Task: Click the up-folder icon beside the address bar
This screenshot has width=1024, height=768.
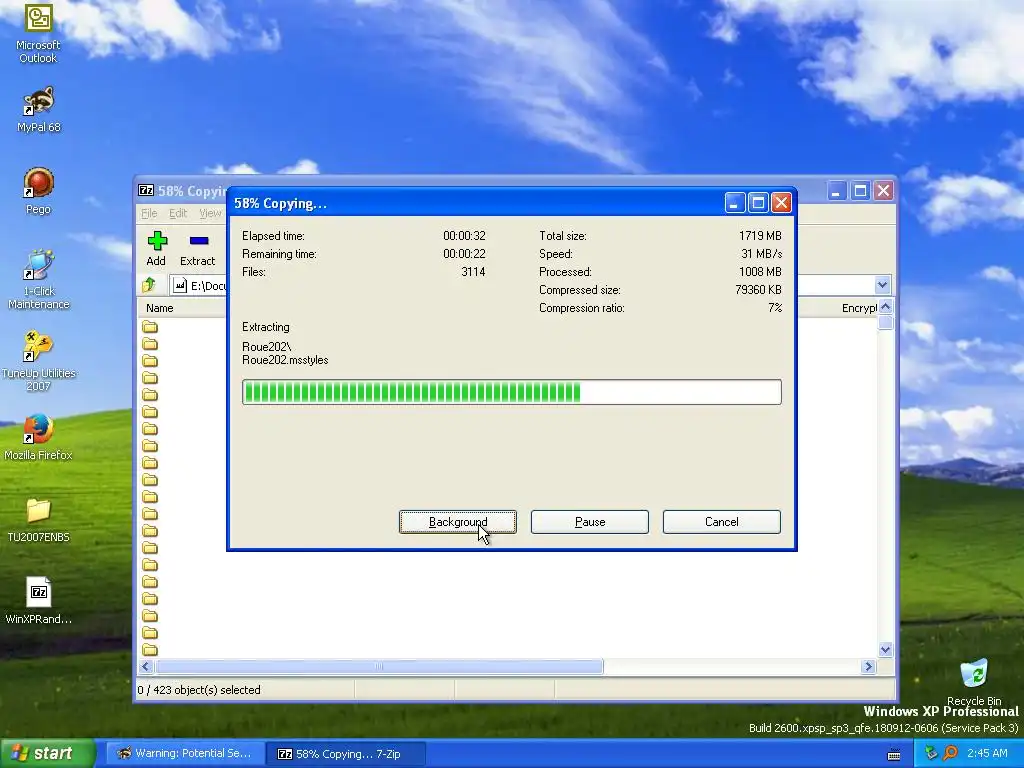Action: click(150, 285)
